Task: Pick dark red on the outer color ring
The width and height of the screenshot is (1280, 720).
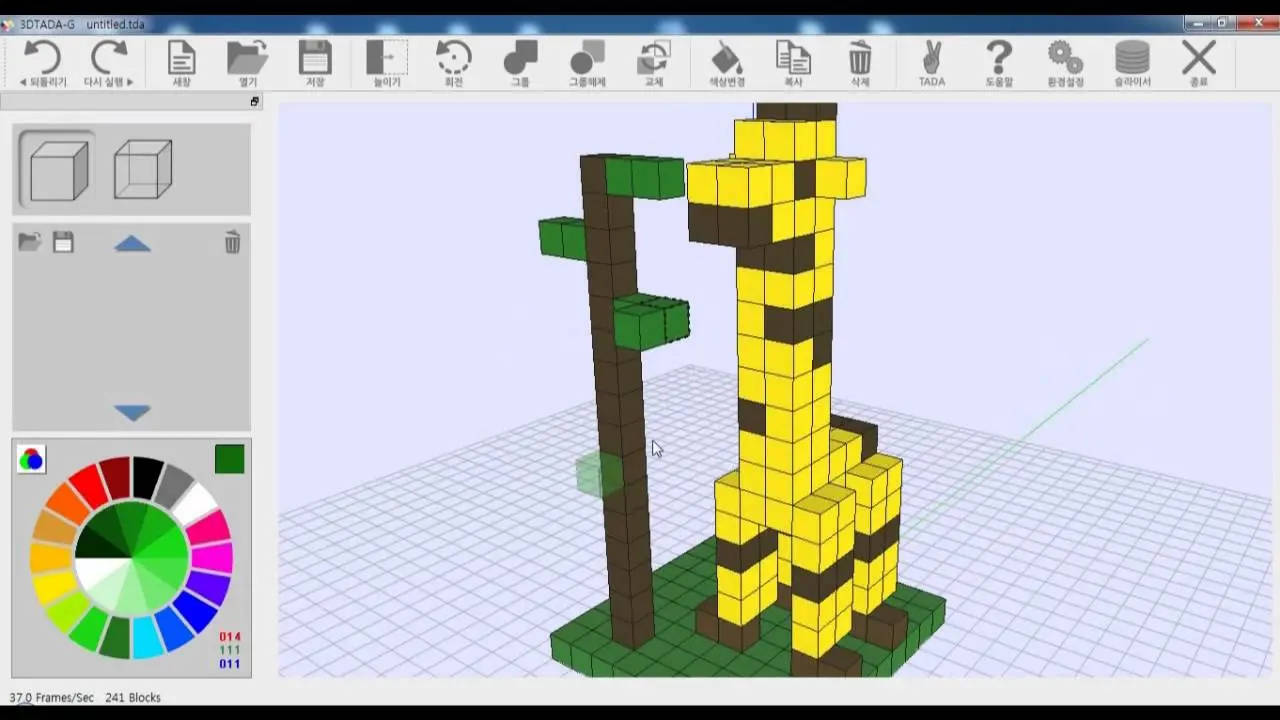Action: click(117, 477)
